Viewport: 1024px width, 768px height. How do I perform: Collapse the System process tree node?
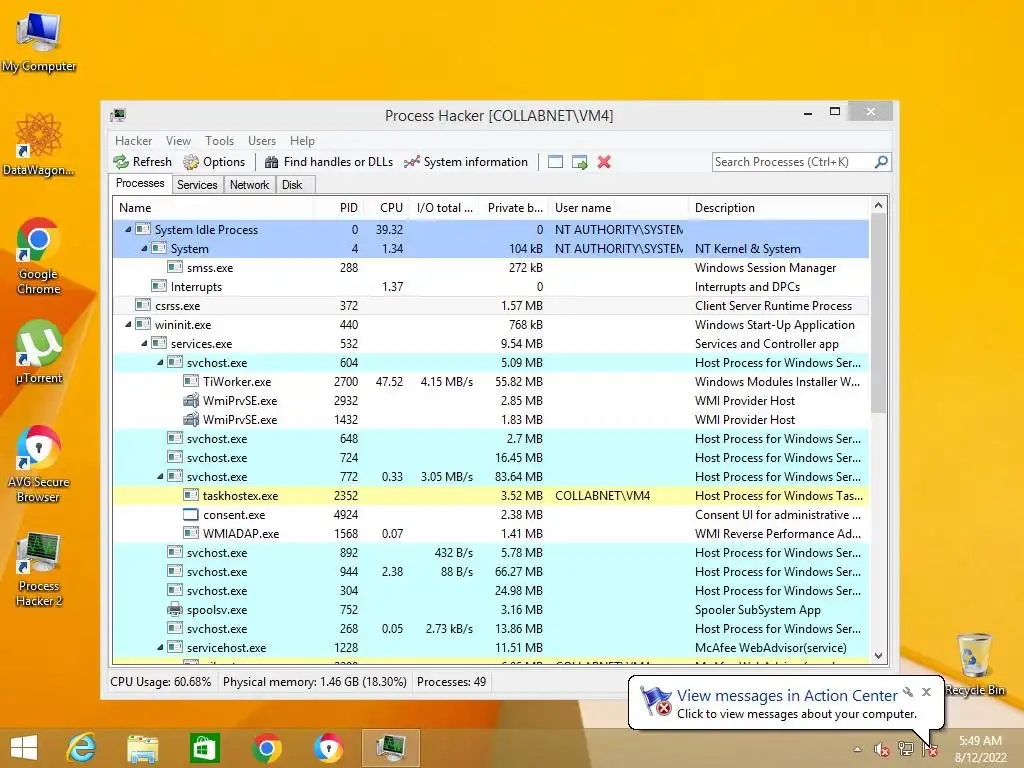pyautogui.click(x=144, y=248)
